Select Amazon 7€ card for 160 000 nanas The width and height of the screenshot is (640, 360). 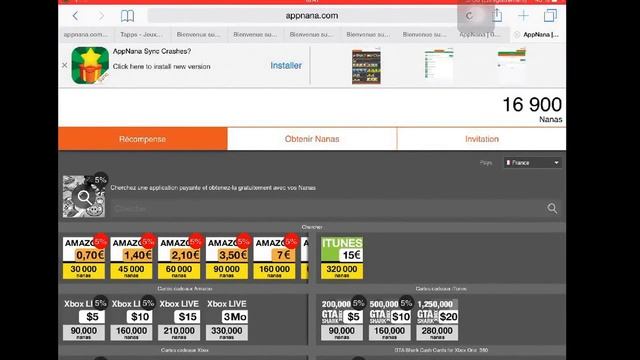point(274,258)
